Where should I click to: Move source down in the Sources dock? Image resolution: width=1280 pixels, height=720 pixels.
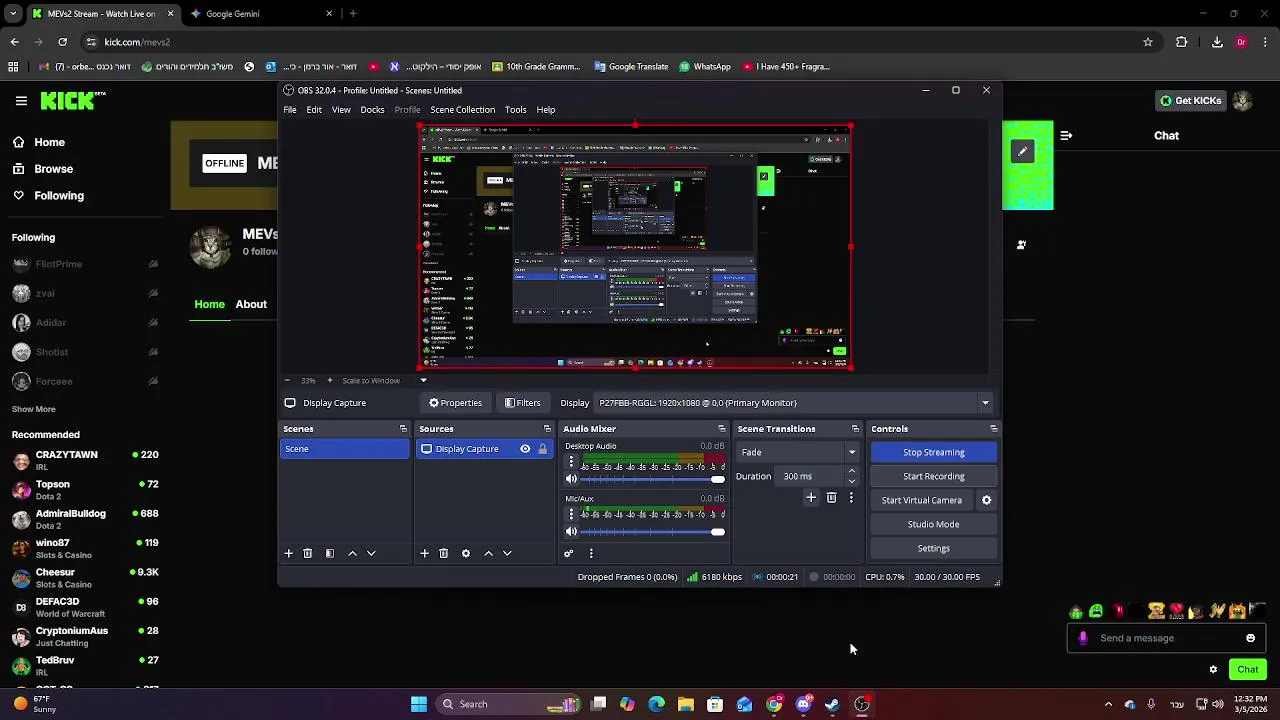point(507,553)
